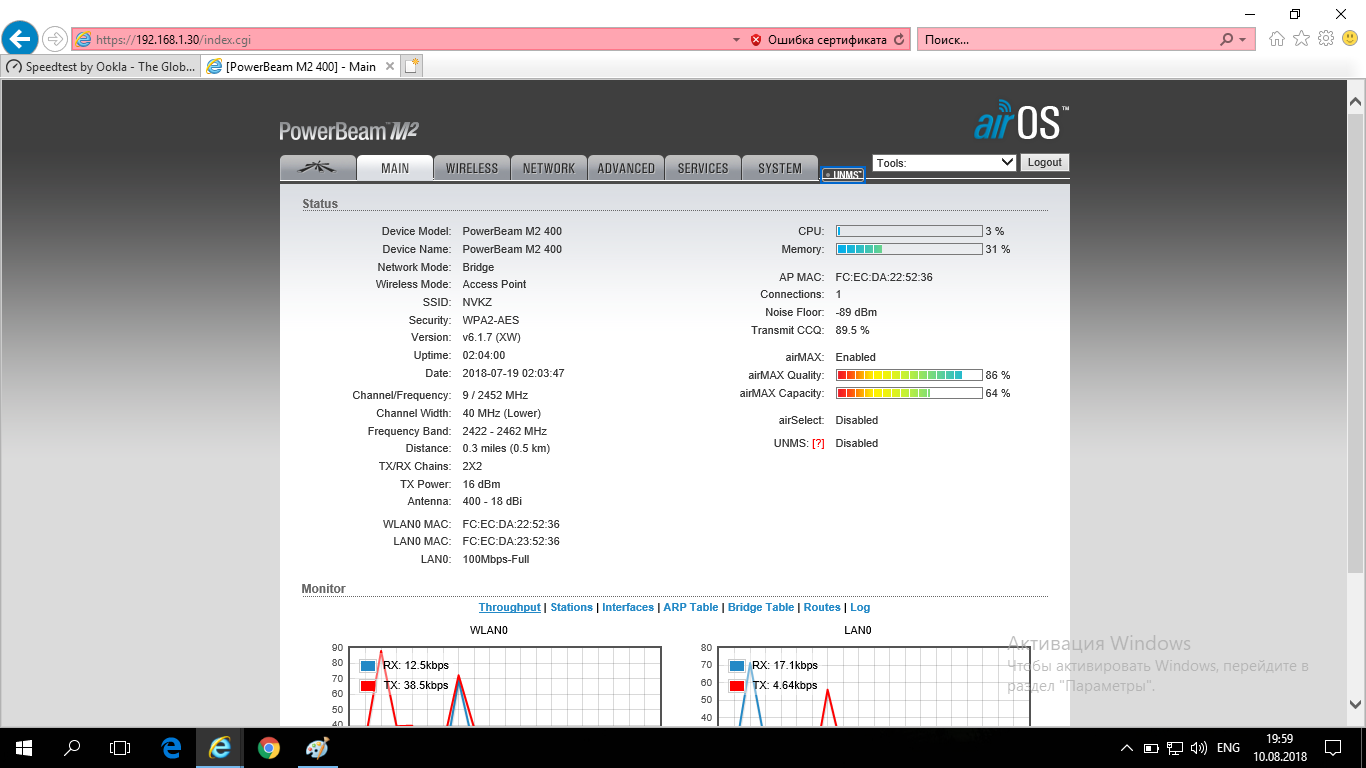The width and height of the screenshot is (1366, 768).
Task: Click the UNMS button beside tabs
Action: click(842, 175)
